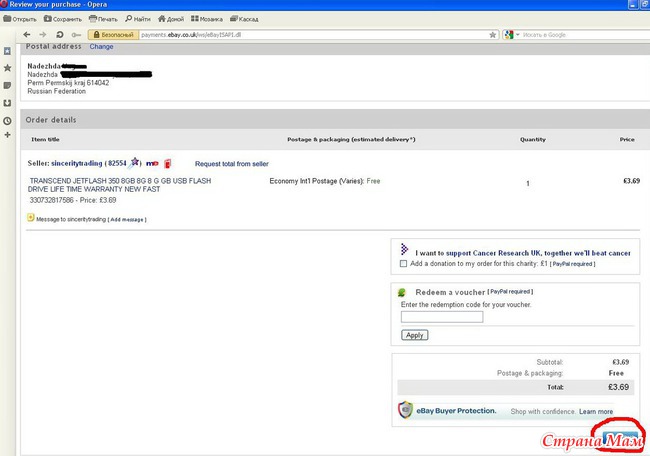Open seller's 'me' page icon

[x=152, y=163]
